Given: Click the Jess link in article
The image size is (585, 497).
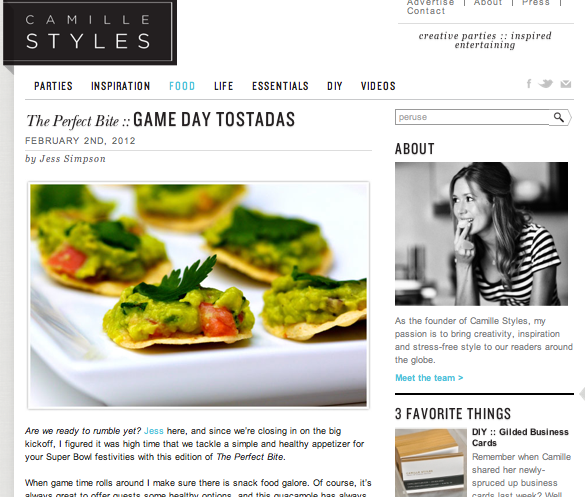Looking at the screenshot, I should pos(154,431).
